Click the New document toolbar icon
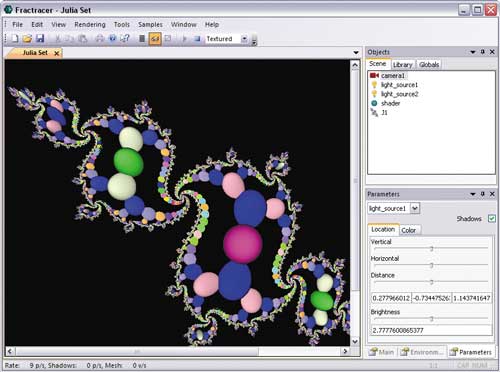The height and width of the screenshot is (372, 500). click(x=15, y=39)
